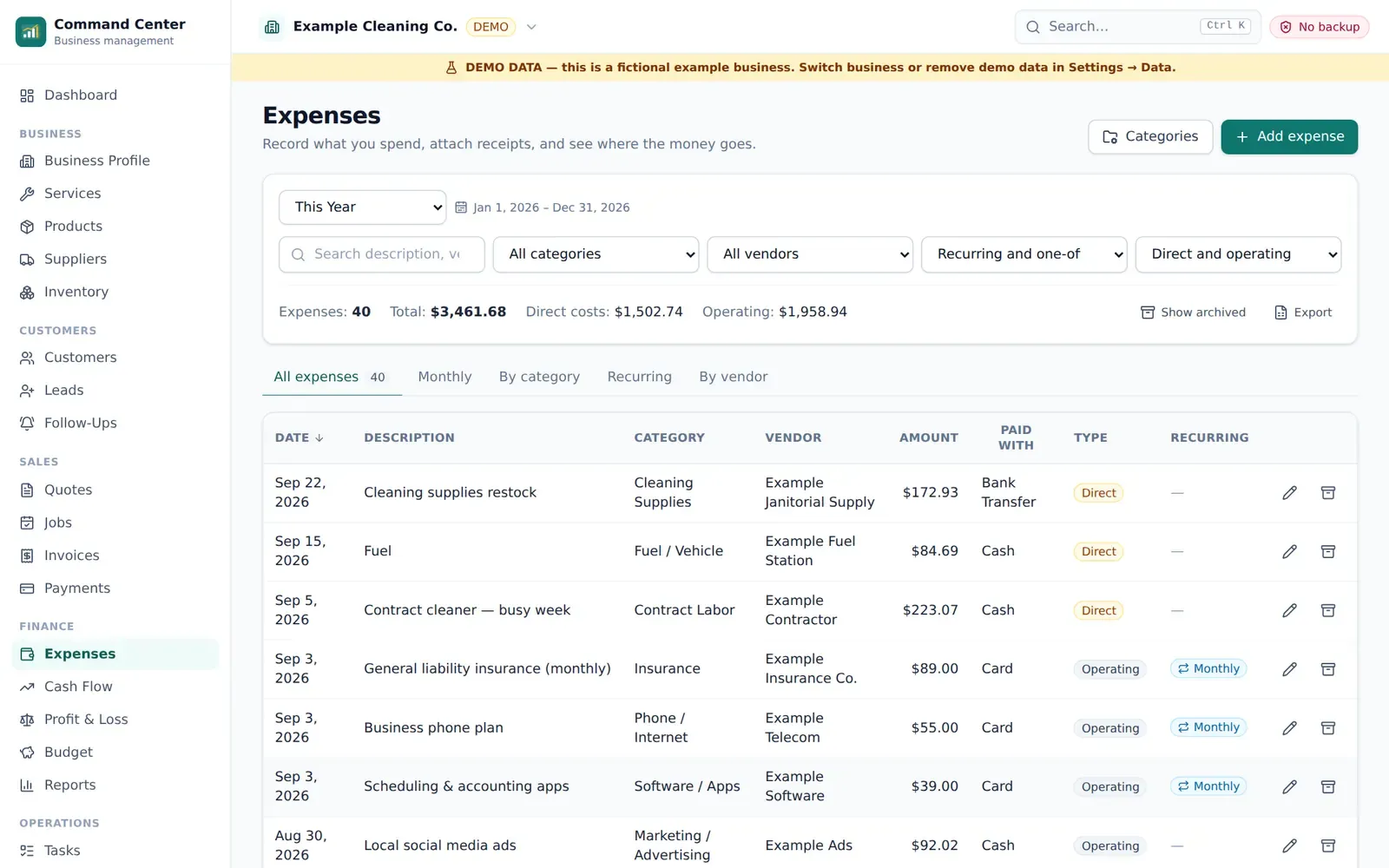
Task: Open Invoices in the sidebar
Action: click(x=115, y=556)
